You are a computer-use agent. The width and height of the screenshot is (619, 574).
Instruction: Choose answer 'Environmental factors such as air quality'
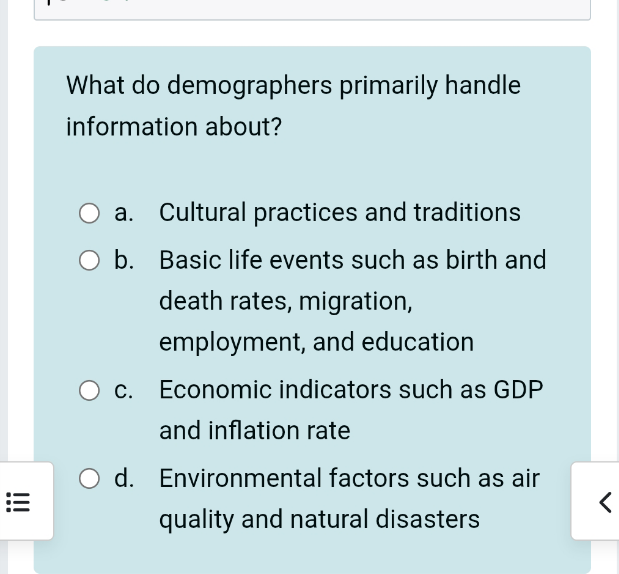point(349,498)
